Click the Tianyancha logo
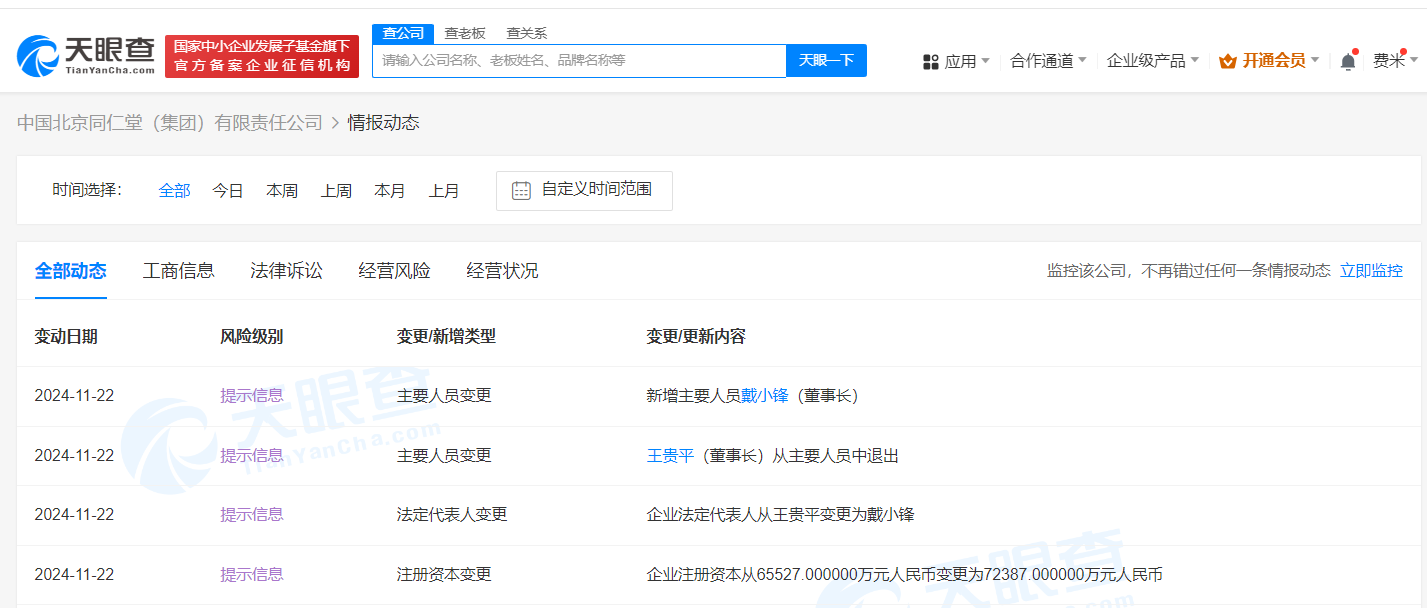Viewport: 1427px width, 608px height. [86, 55]
